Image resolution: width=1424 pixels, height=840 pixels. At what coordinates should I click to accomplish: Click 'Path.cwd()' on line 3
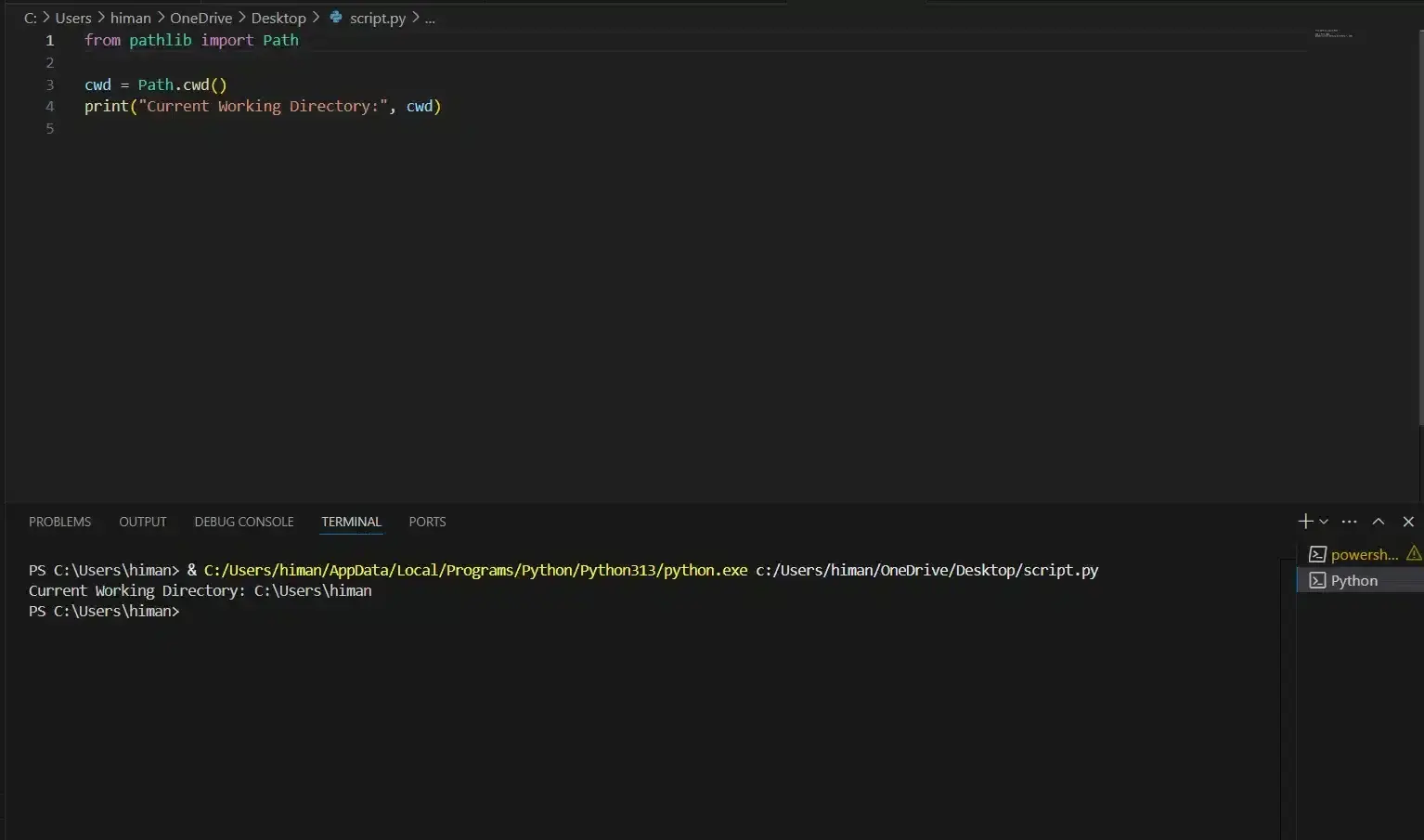pos(183,84)
